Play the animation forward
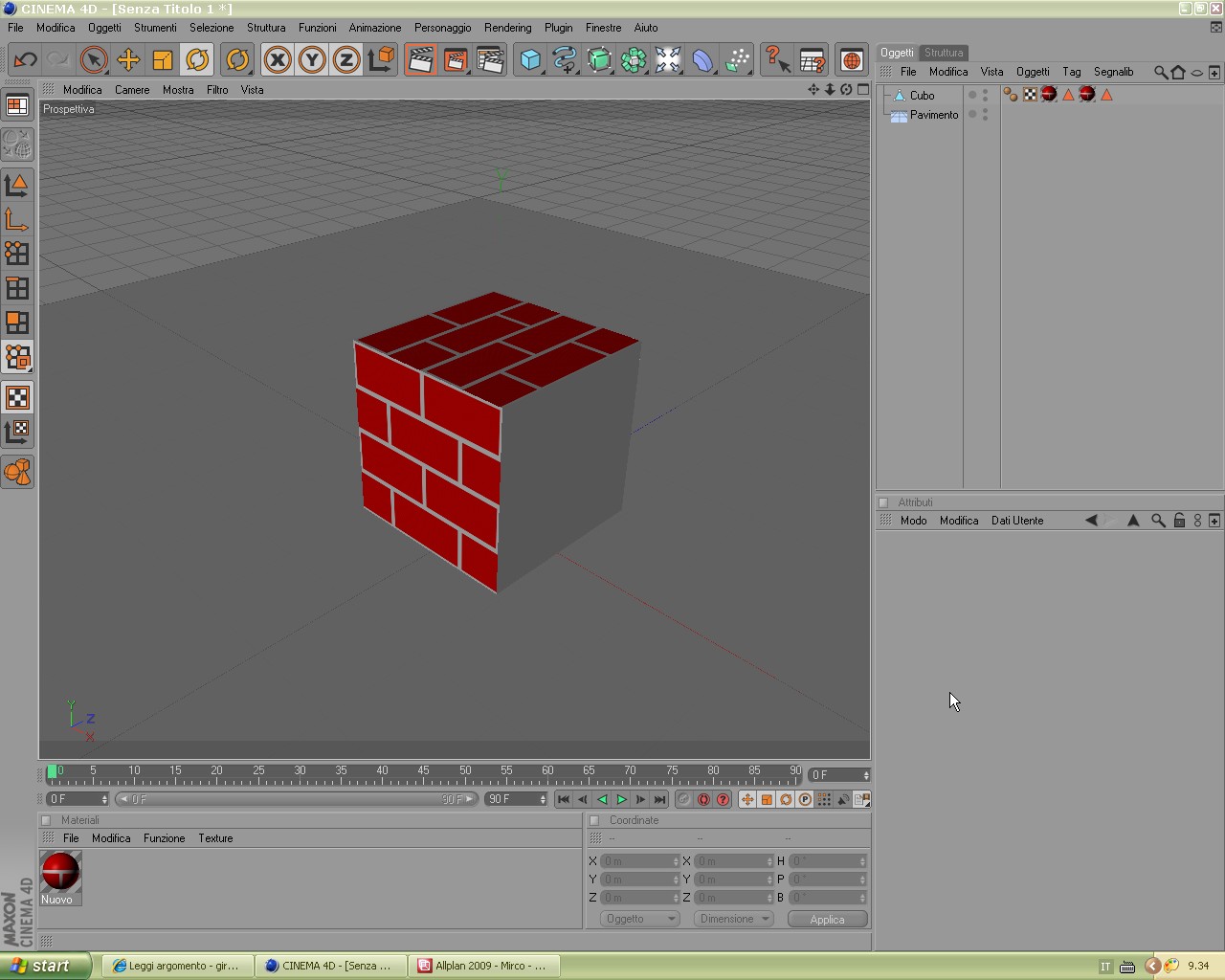The width and height of the screenshot is (1225, 980). 621,799
